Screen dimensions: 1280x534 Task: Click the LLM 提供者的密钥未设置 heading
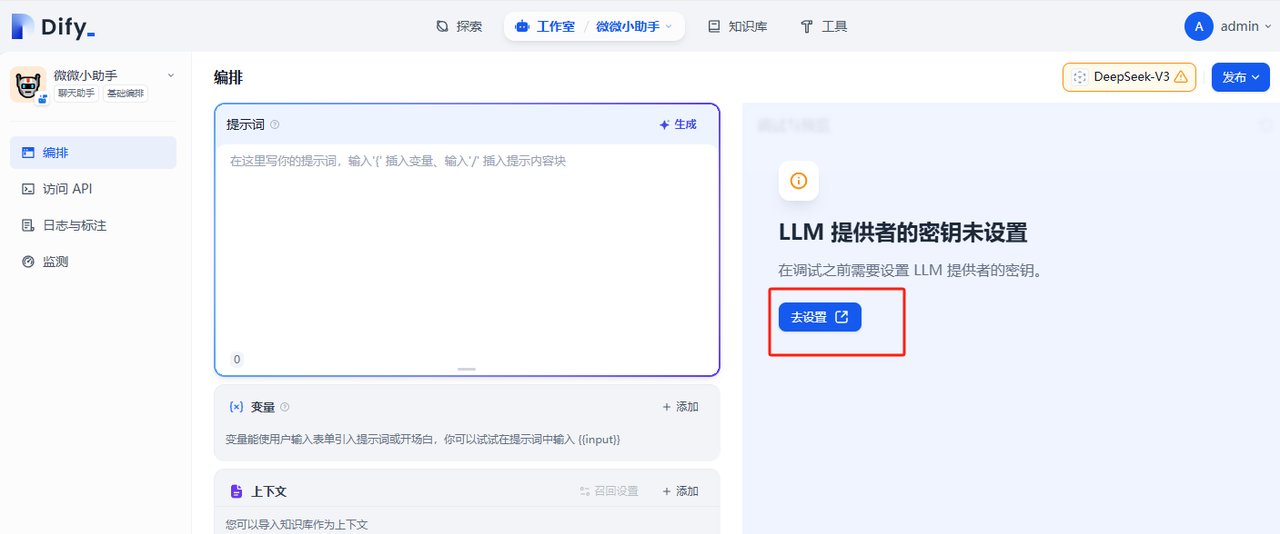click(903, 233)
